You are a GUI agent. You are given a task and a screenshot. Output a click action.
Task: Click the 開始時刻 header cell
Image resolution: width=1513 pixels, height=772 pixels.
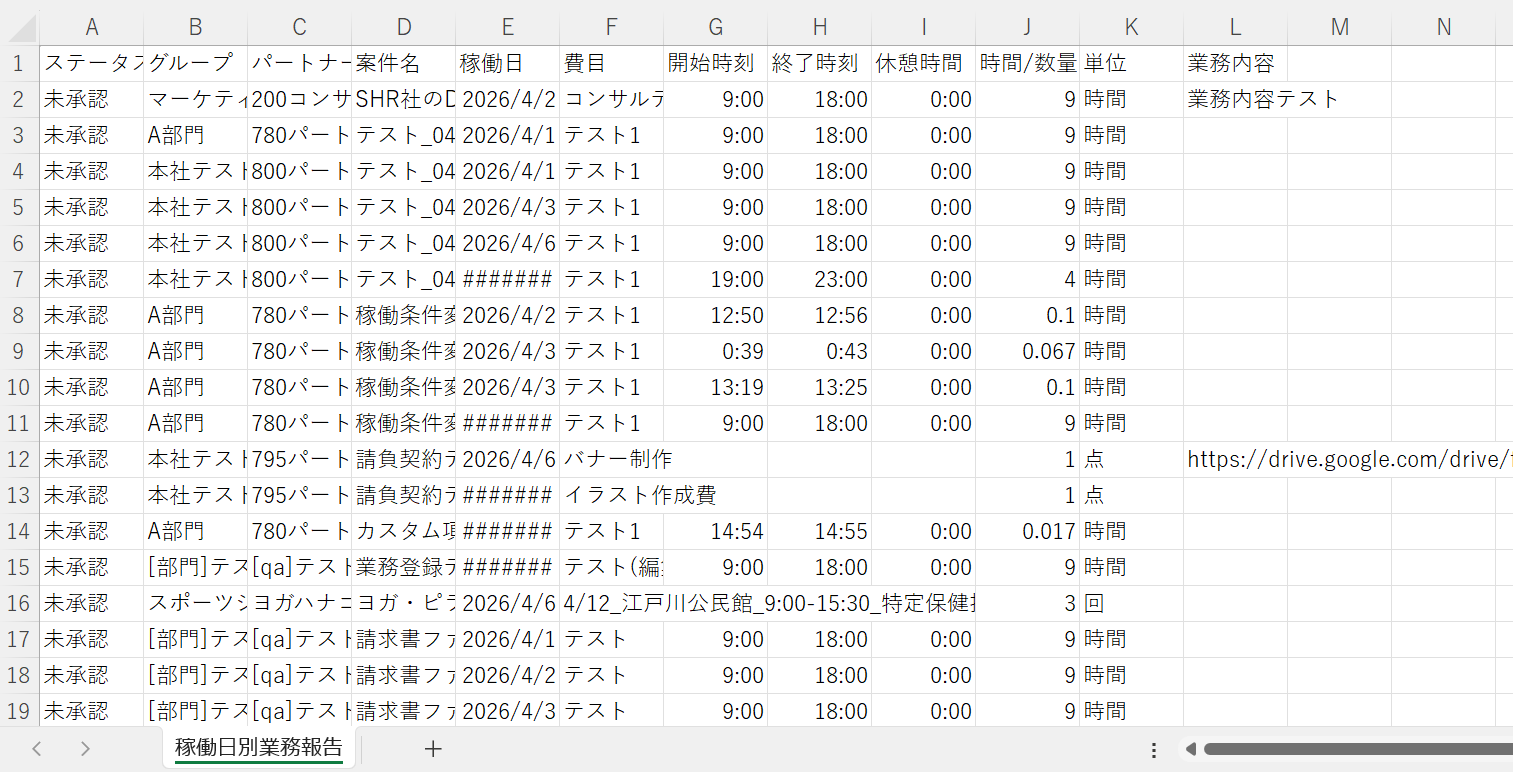[x=716, y=64]
